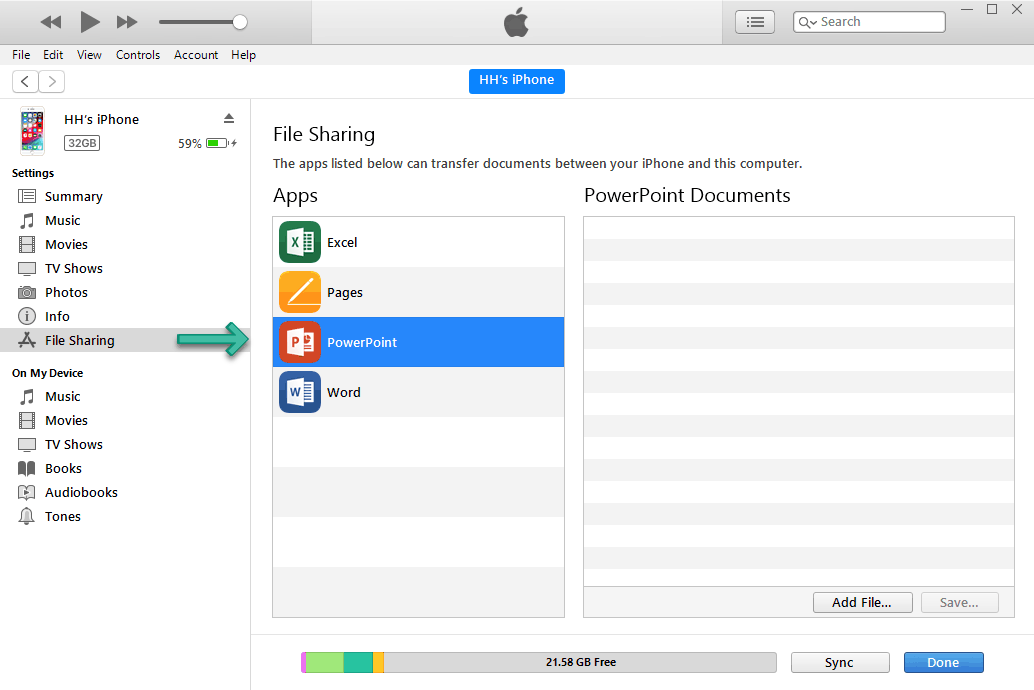Viewport: 1034px width, 690px height.
Task: Click the iPhone device thumbnail image
Action: pyautogui.click(x=32, y=131)
